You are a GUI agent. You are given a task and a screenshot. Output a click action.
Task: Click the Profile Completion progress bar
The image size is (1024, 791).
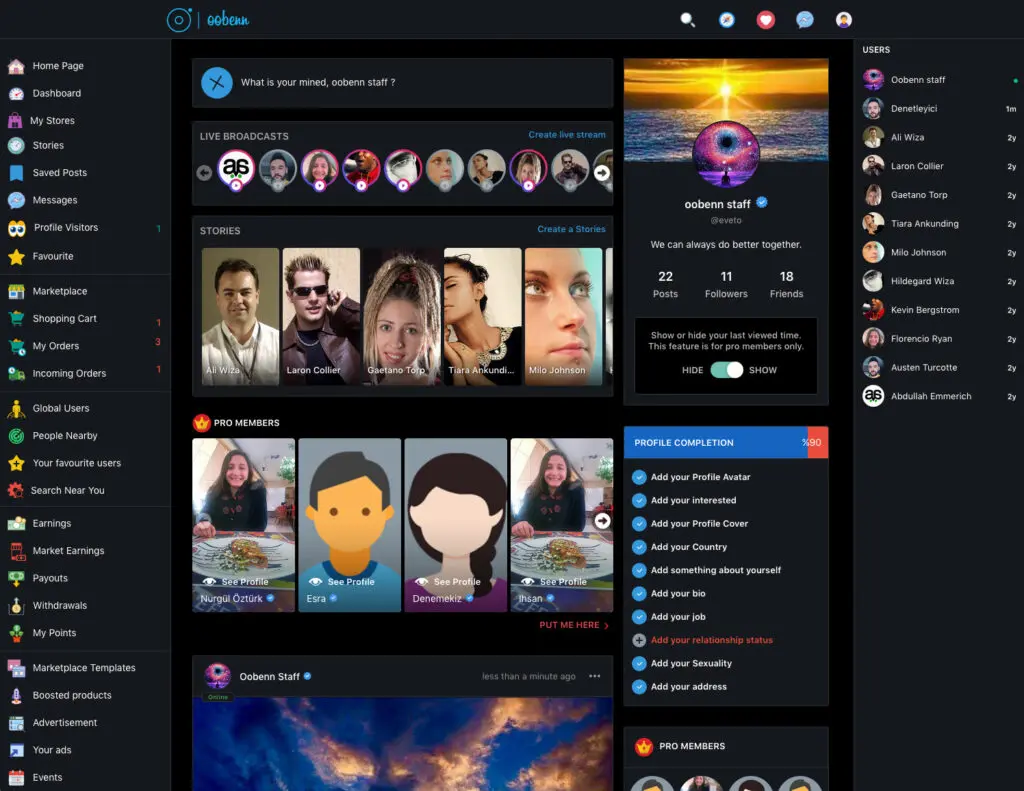725,443
